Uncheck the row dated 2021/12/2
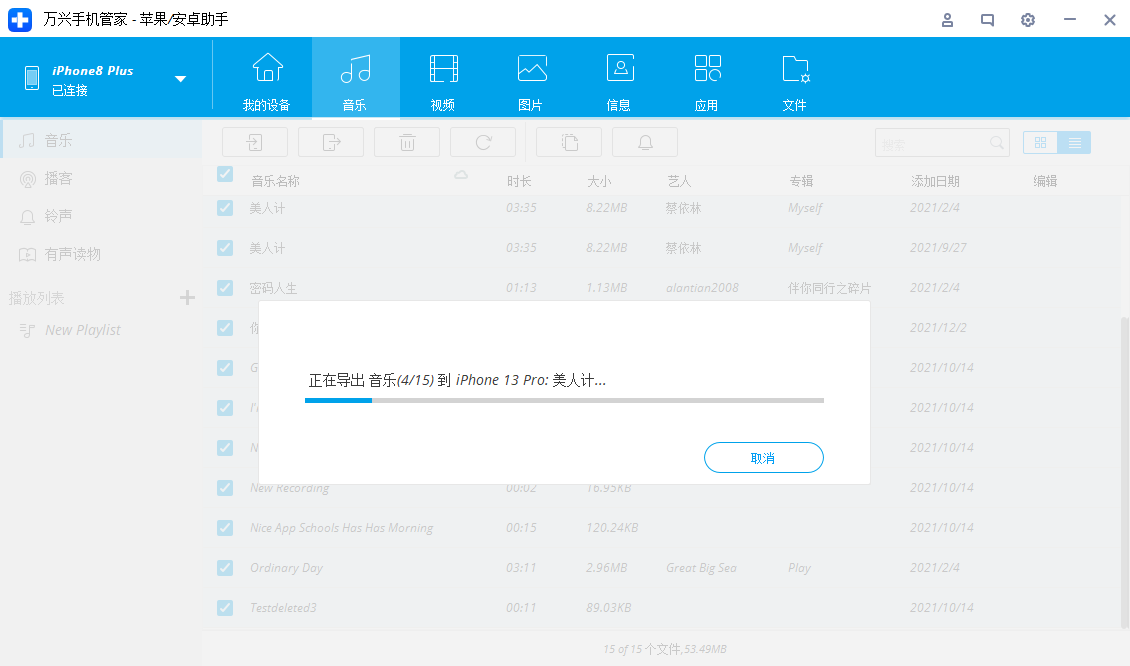This screenshot has width=1130, height=666. (225, 328)
